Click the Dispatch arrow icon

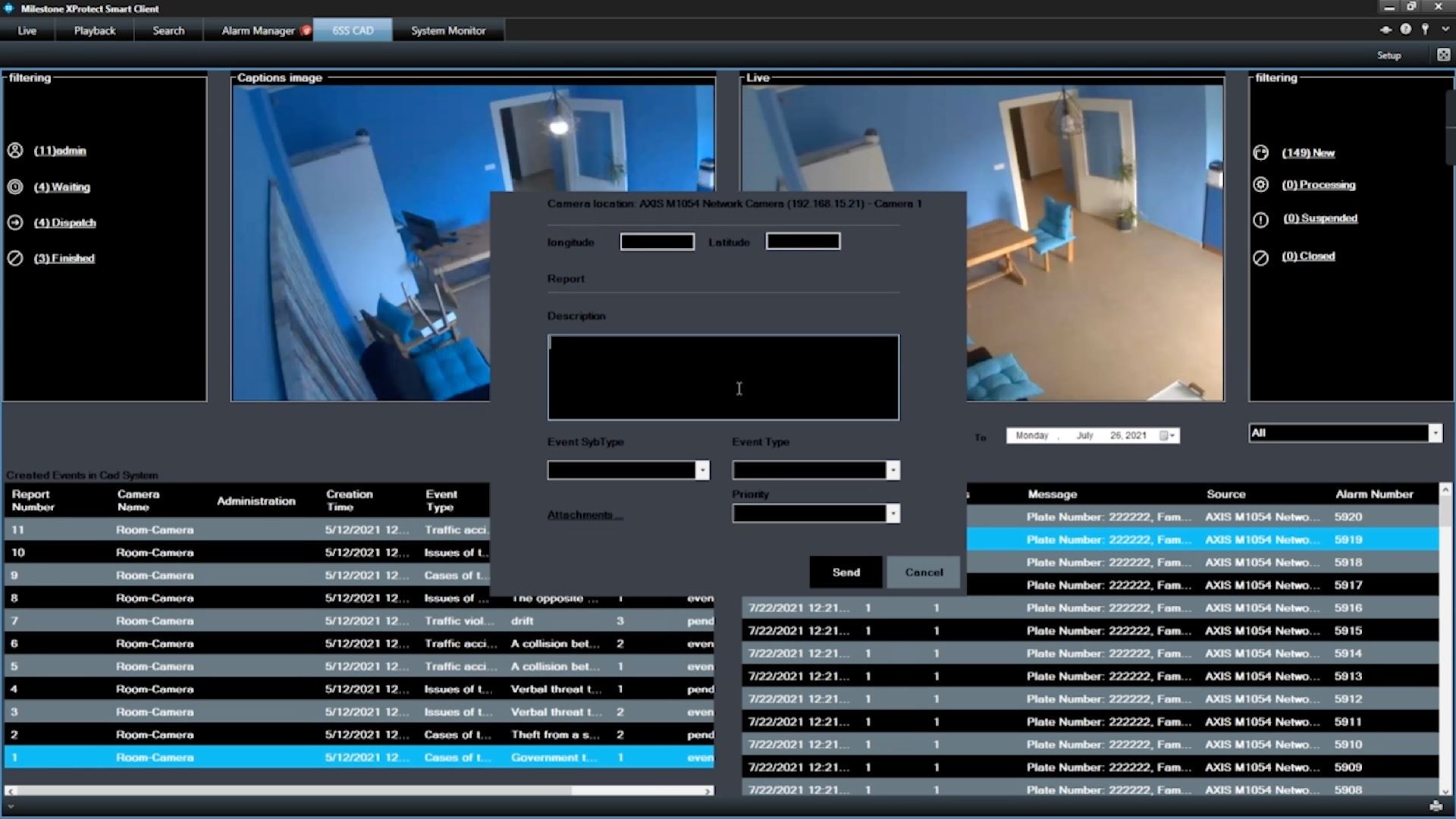[x=15, y=222]
